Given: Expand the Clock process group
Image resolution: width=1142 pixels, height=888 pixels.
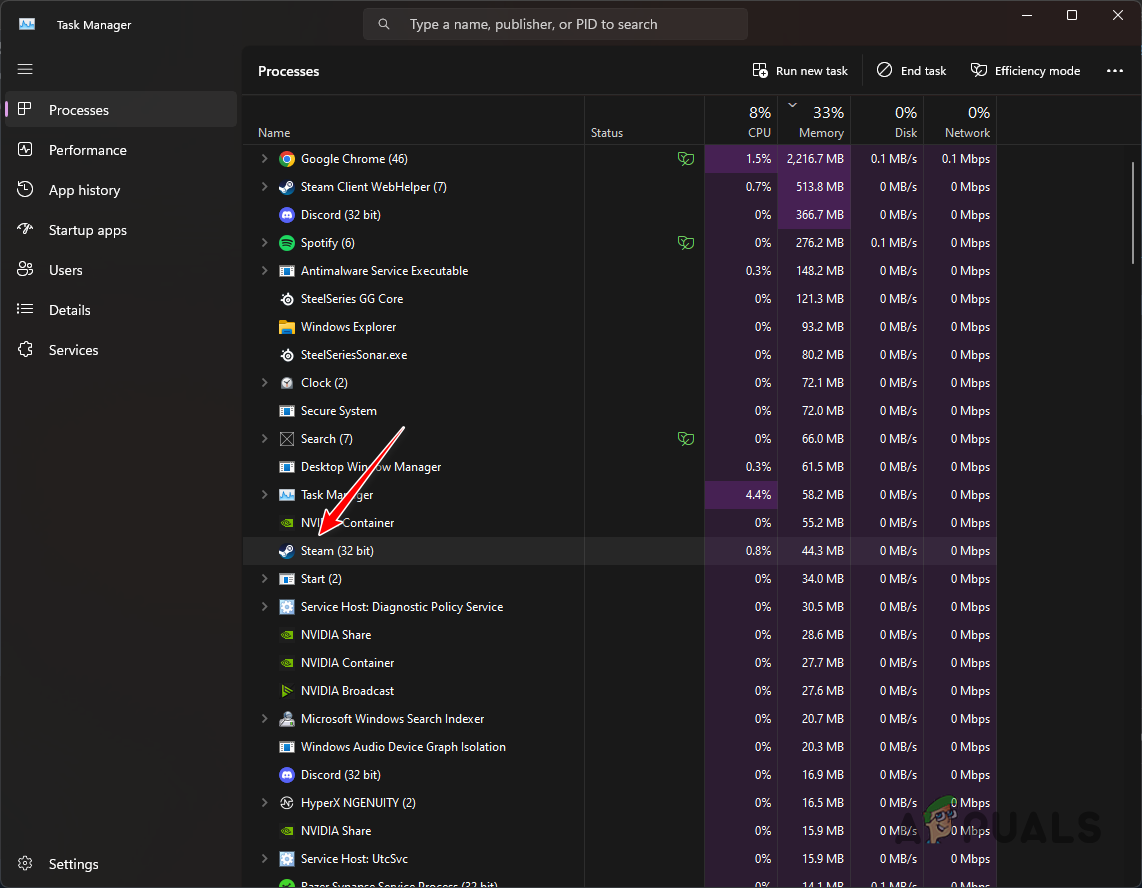Looking at the screenshot, I should [264, 382].
